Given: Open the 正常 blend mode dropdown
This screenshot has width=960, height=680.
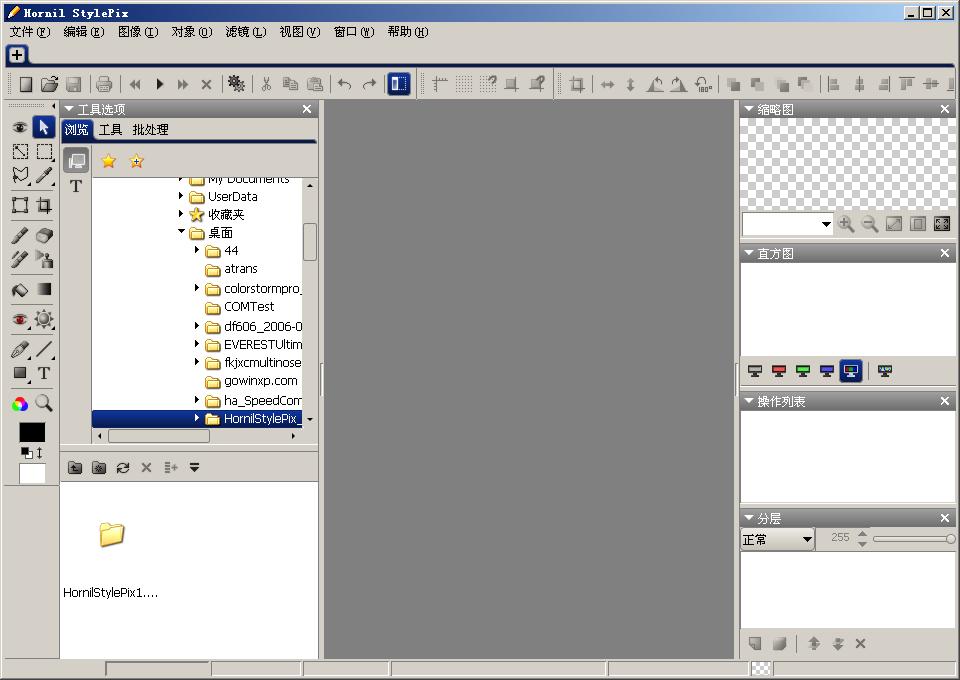Looking at the screenshot, I should [x=778, y=539].
